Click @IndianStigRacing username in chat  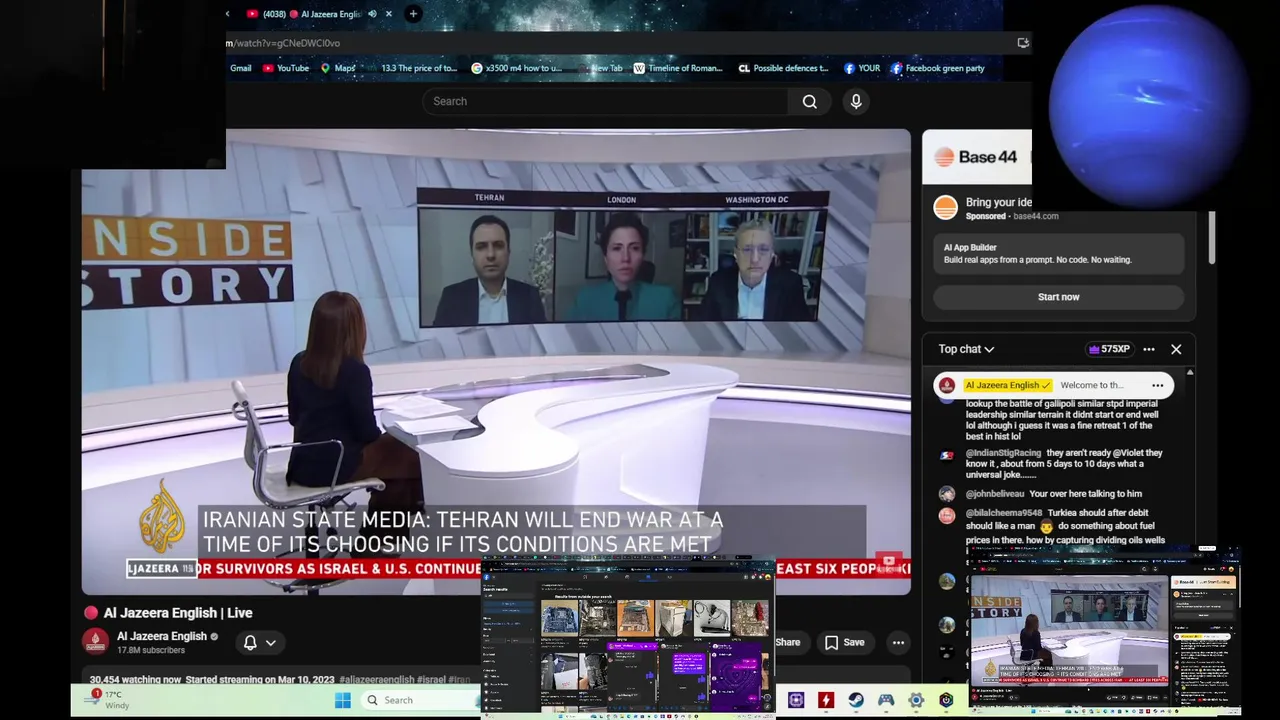point(1003,453)
